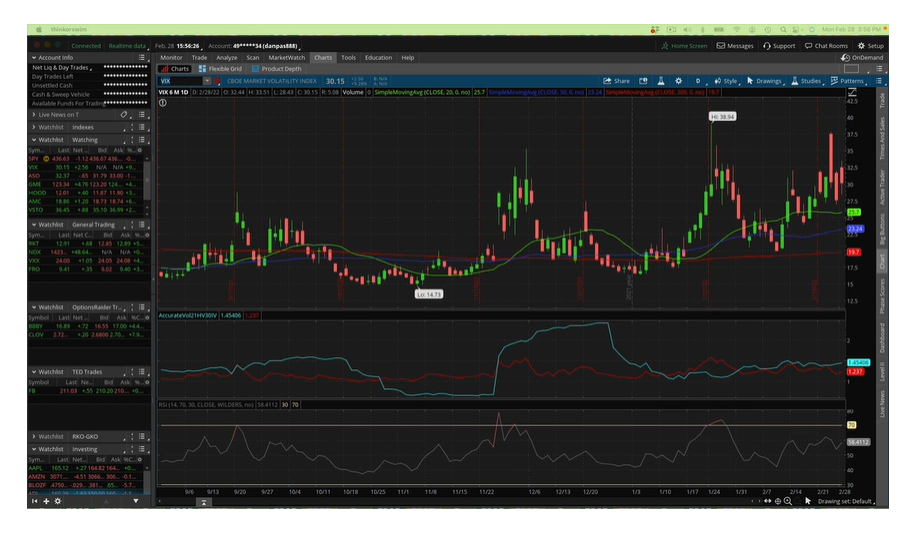The height and width of the screenshot is (533, 911).
Task: Click the zoom in magnifier icon
Action: (787, 501)
